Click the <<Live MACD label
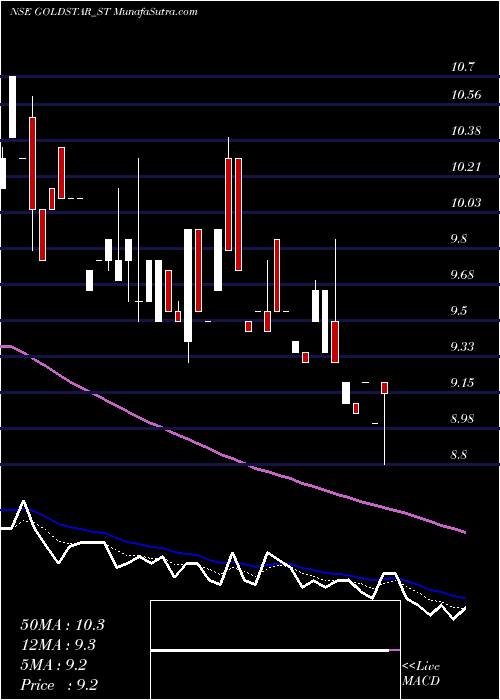500x700 pixels. click(x=421, y=673)
